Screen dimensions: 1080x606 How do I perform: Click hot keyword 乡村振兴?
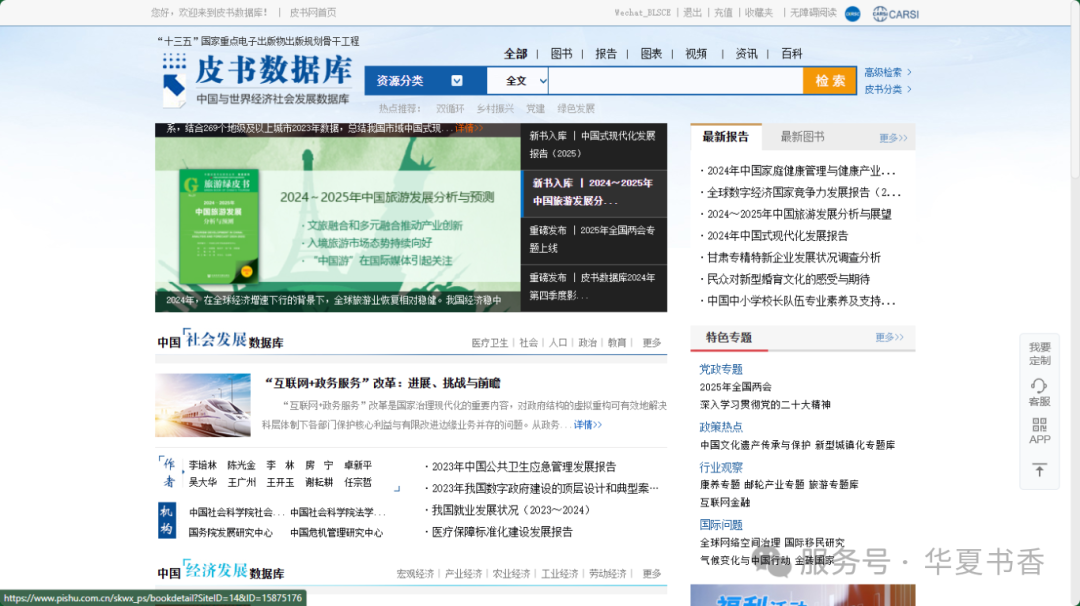[x=495, y=108]
